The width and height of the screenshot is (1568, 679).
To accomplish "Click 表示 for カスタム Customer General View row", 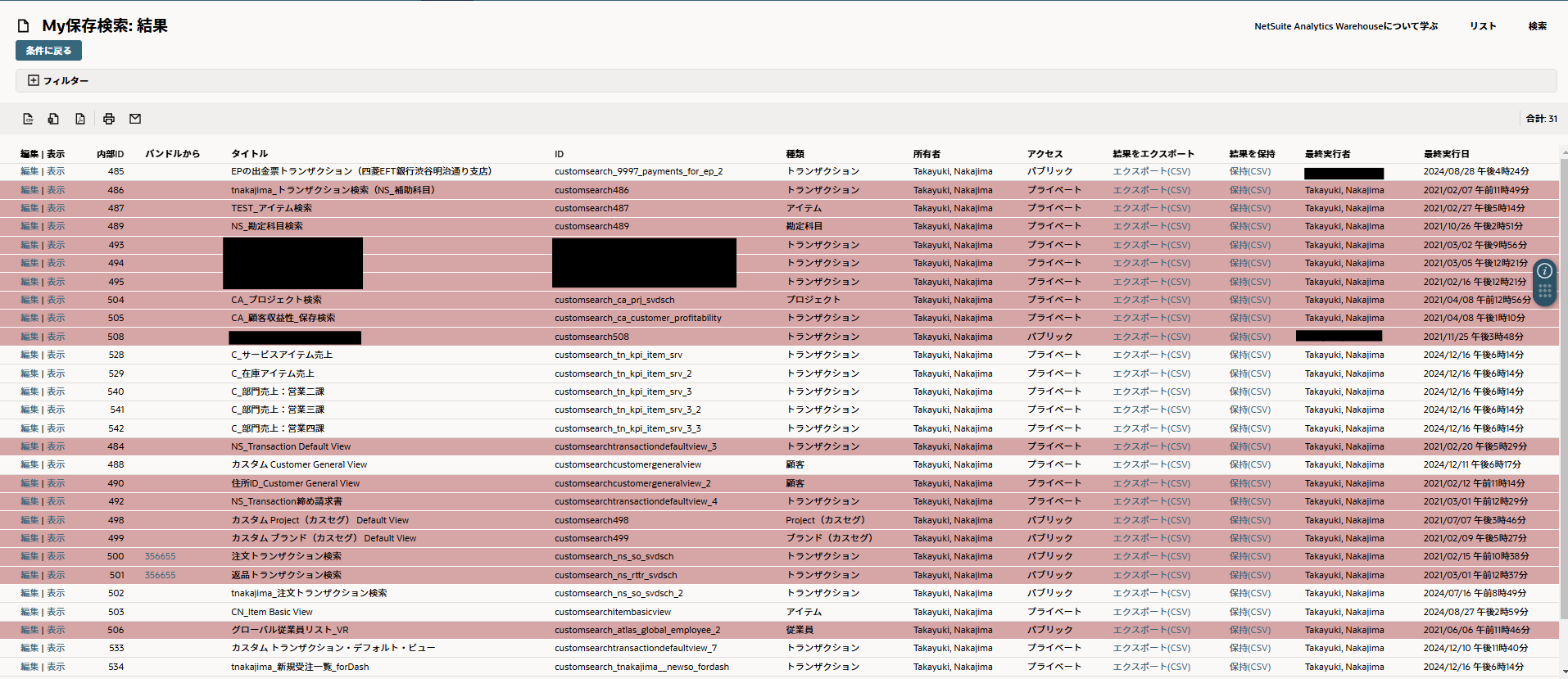I will click(56, 464).
